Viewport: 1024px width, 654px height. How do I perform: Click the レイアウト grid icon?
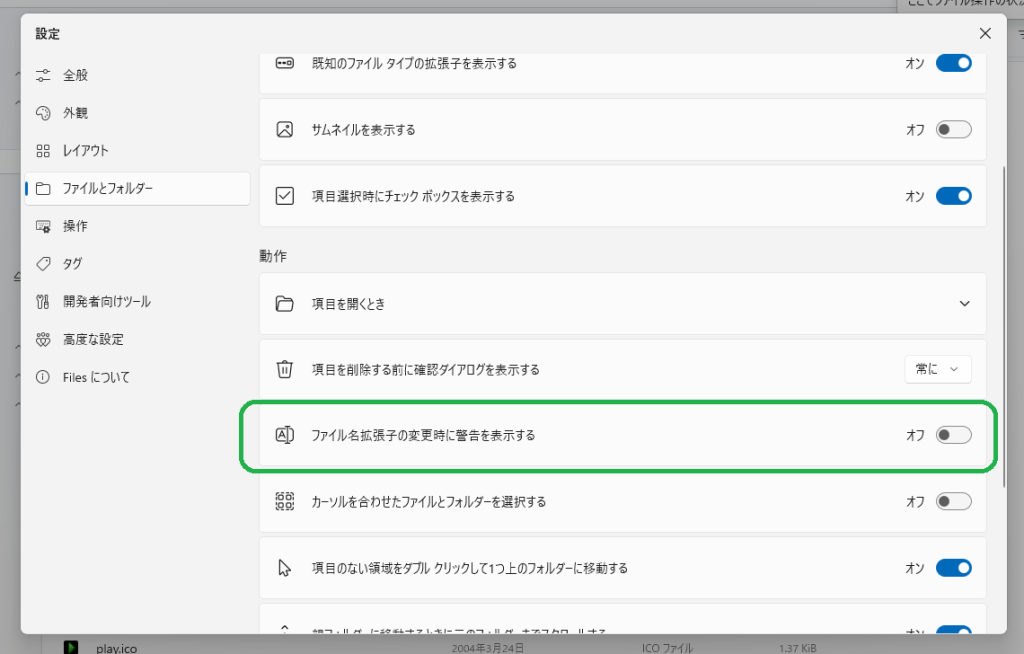(43, 151)
